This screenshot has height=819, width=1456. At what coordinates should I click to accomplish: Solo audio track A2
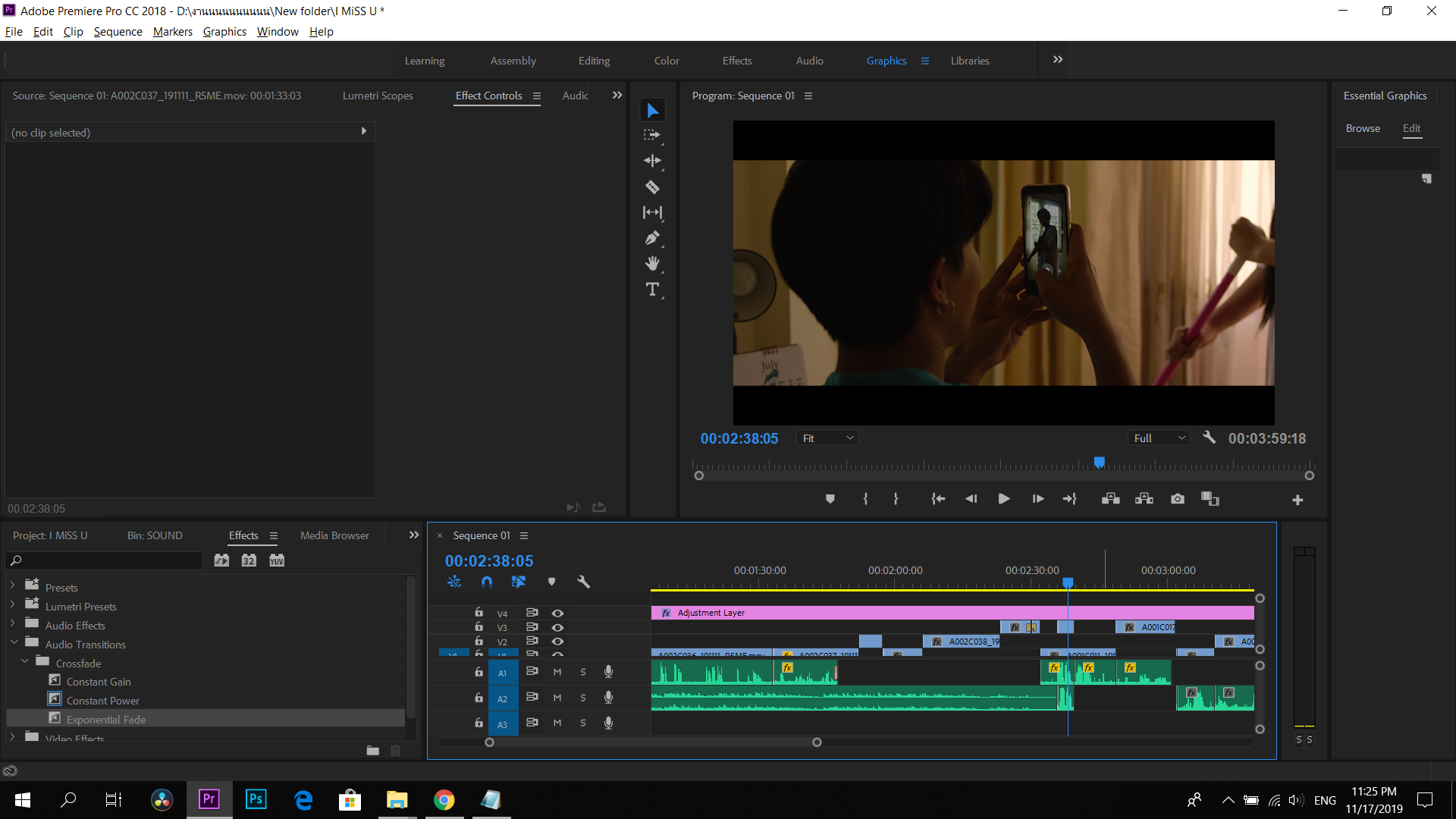583,698
